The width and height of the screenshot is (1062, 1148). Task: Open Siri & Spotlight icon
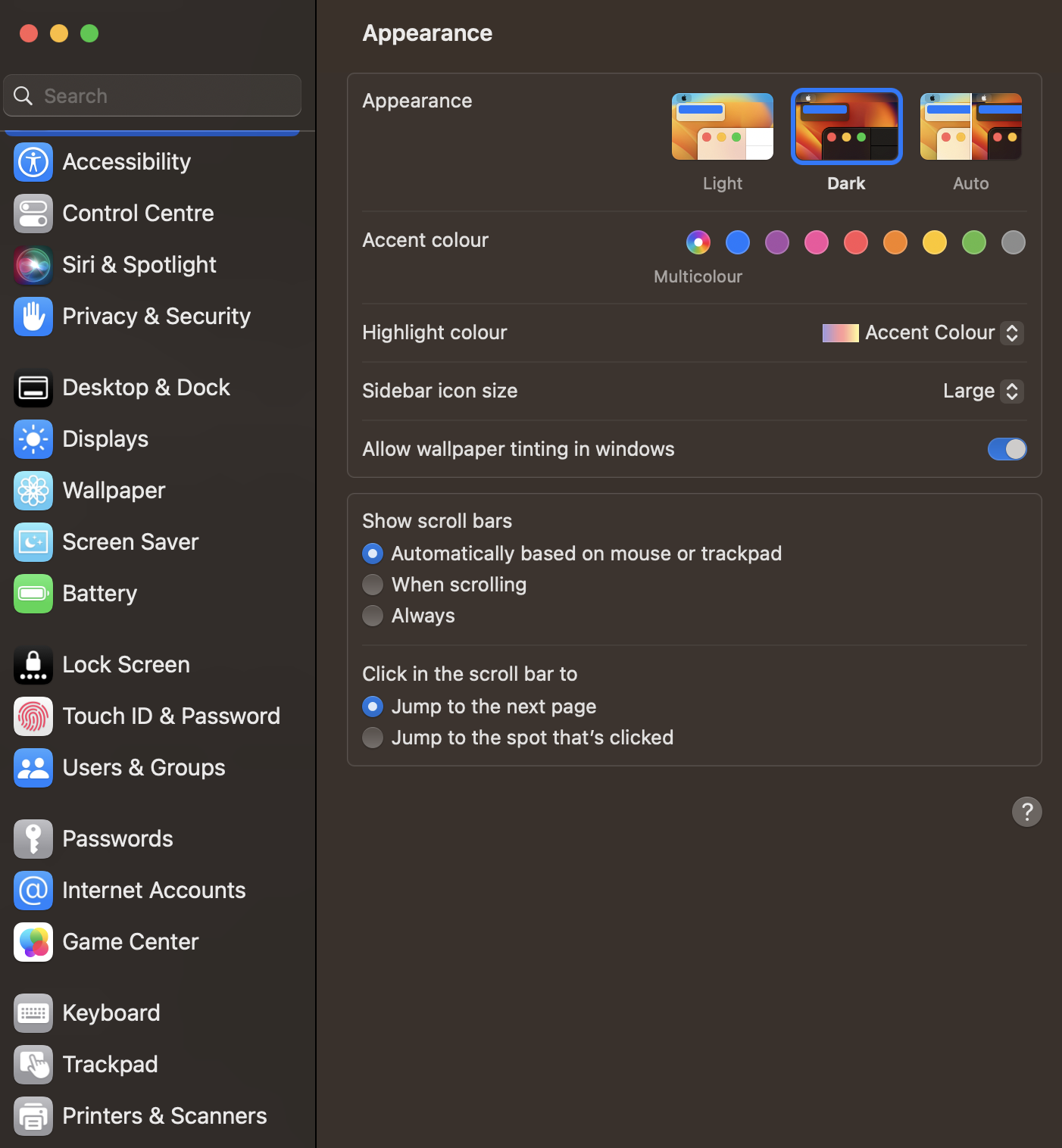point(33,265)
